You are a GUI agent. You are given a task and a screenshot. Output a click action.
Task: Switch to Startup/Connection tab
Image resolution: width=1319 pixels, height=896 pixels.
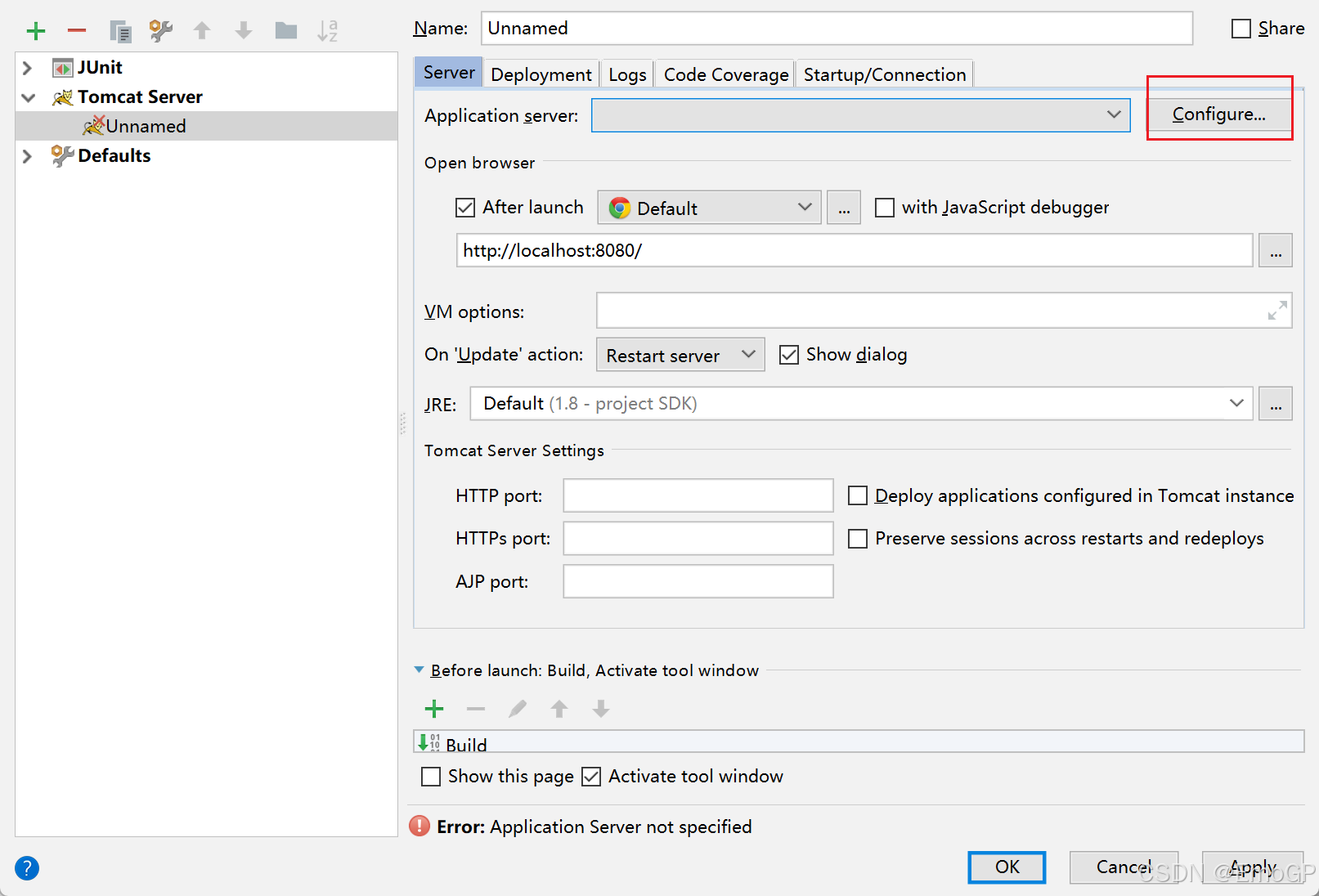(884, 74)
